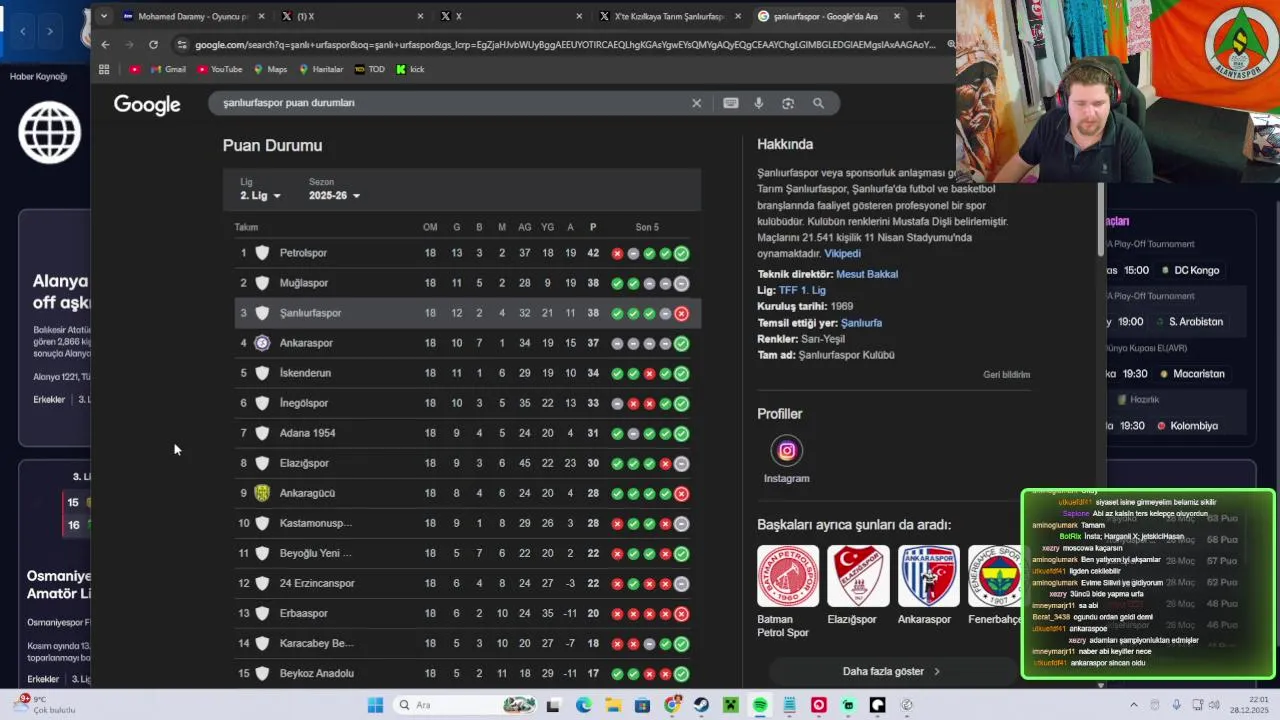
Task: Open Microsoft Edge from the taskbar
Action: pyautogui.click(x=584, y=705)
